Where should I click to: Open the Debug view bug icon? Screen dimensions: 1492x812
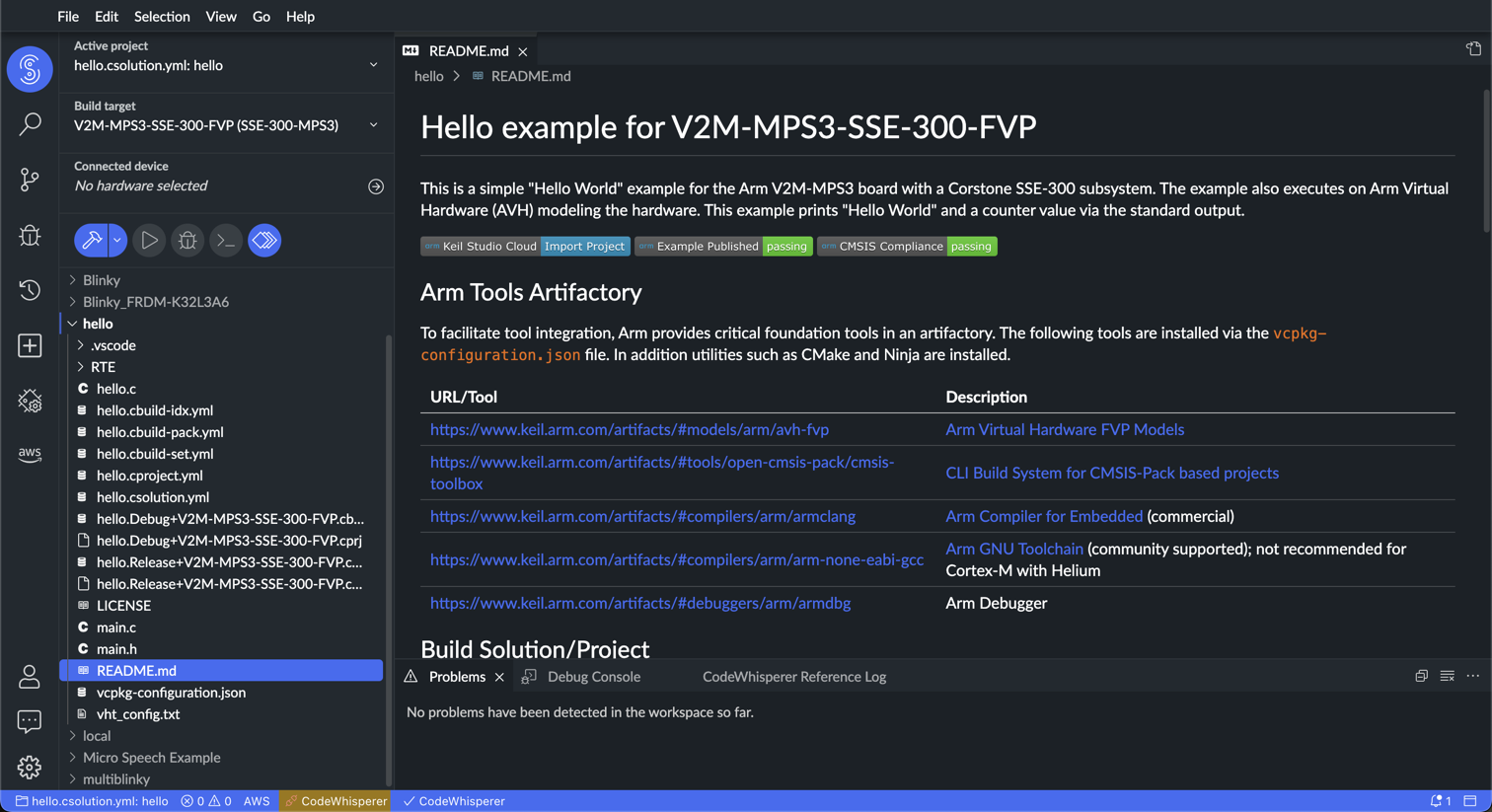point(30,235)
